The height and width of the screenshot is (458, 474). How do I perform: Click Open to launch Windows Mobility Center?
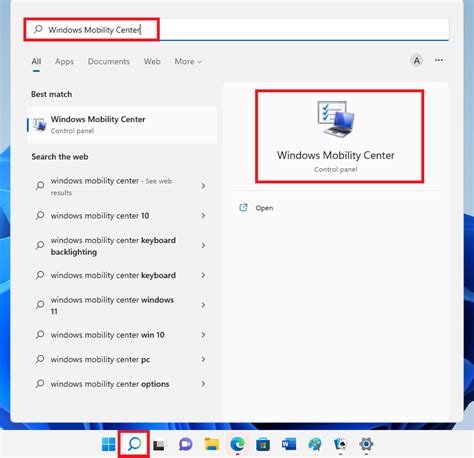(x=264, y=208)
